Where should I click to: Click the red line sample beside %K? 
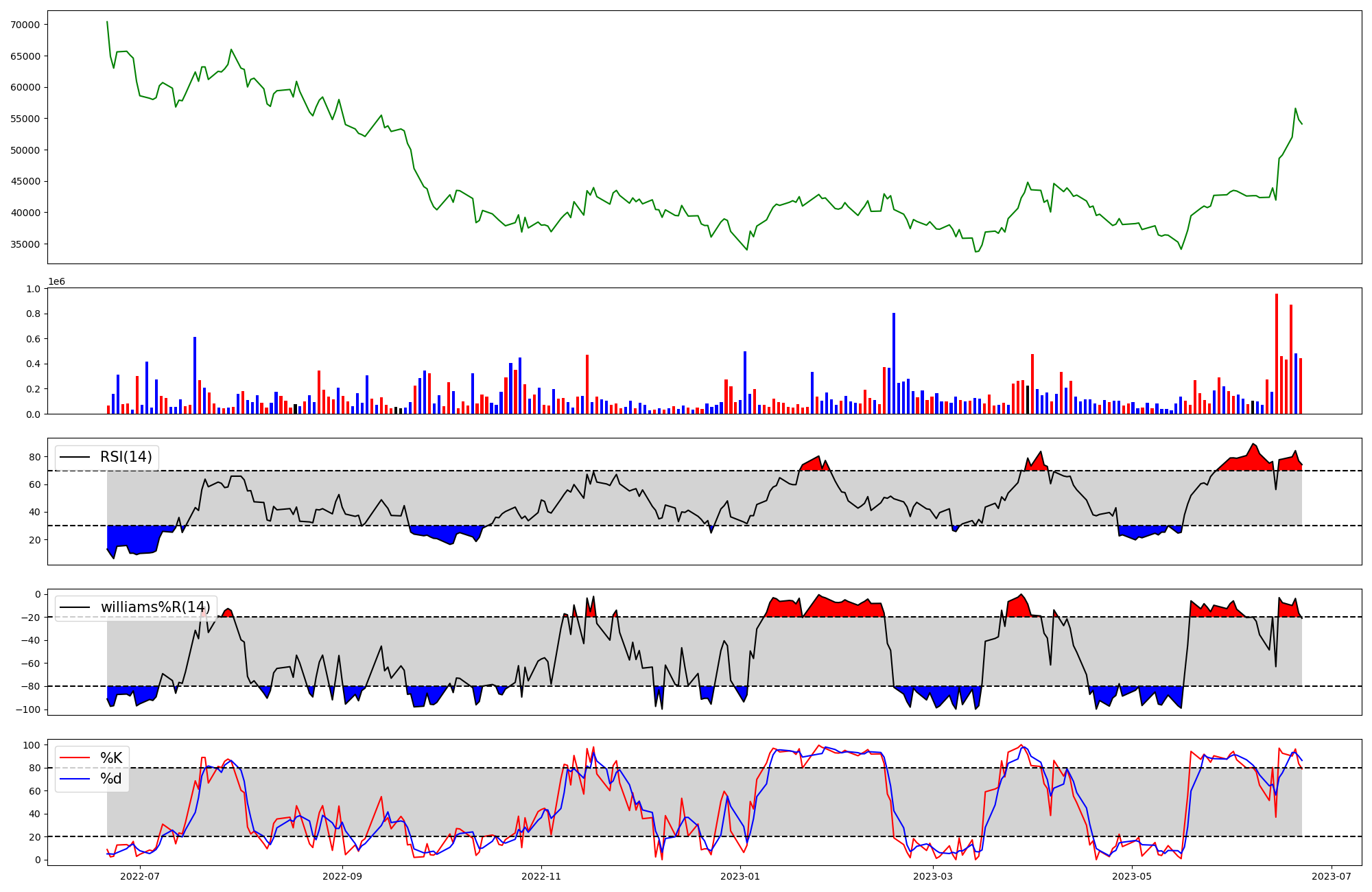[x=75, y=758]
